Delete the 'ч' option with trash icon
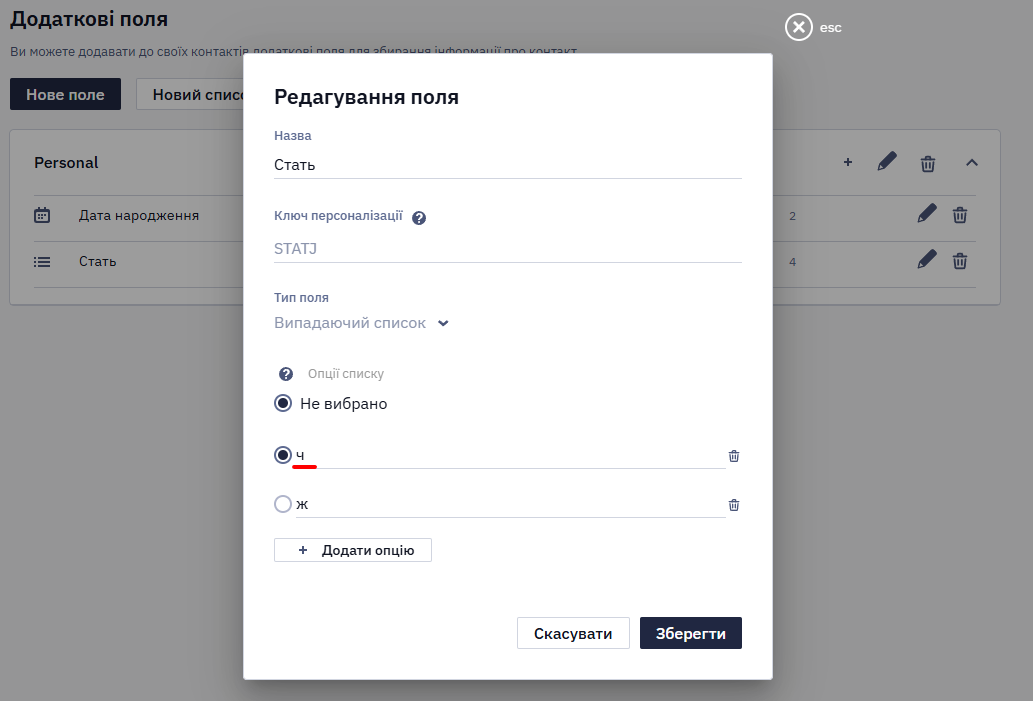Screen dimensions: 1033x701 pos(734,456)
